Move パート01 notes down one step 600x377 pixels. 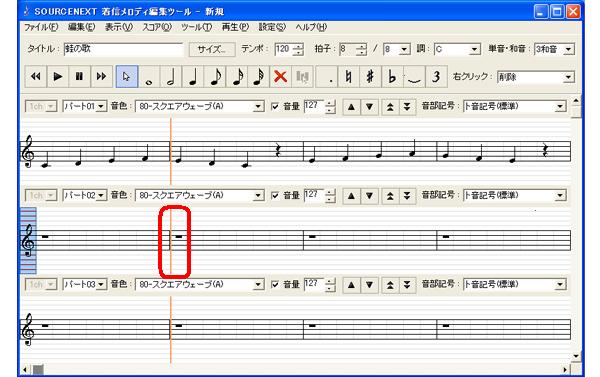369,107
